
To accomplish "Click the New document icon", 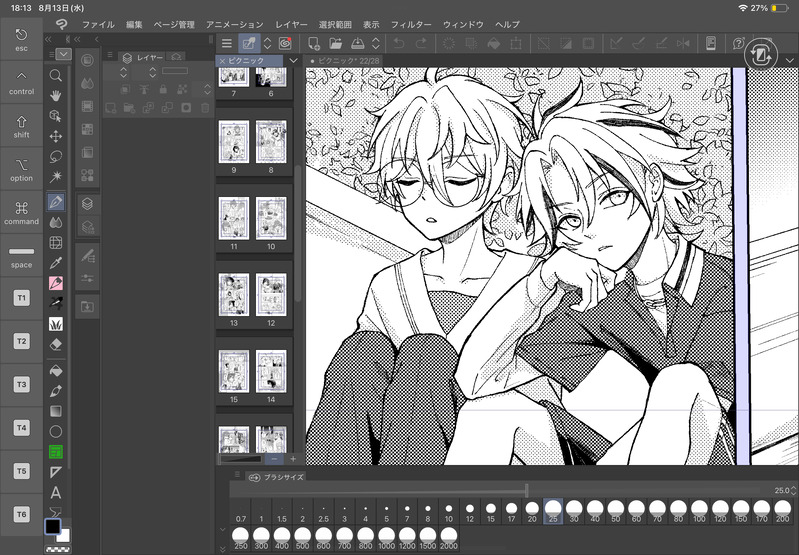I will [x=314, y=43].
